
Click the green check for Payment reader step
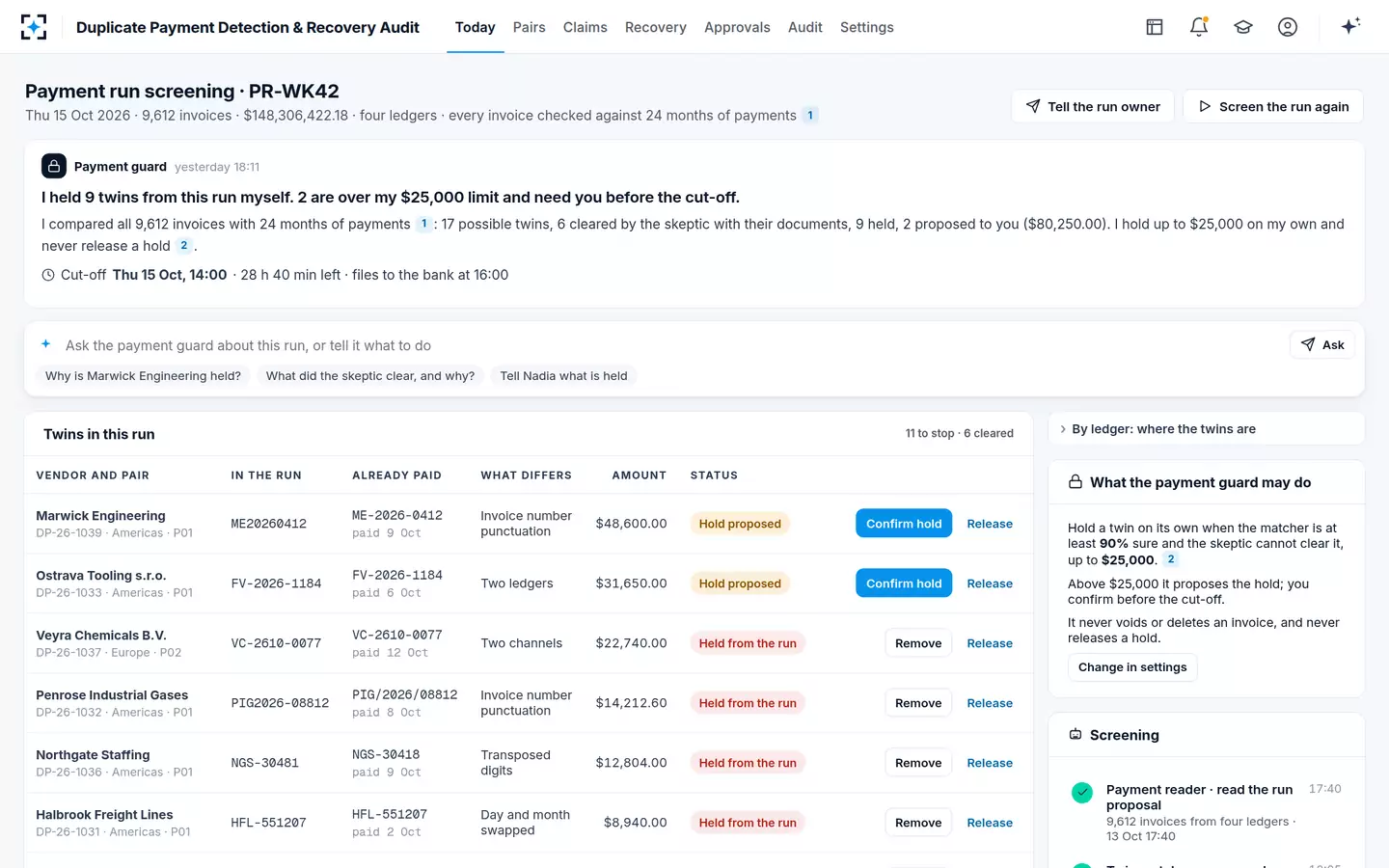point(1082,793)
